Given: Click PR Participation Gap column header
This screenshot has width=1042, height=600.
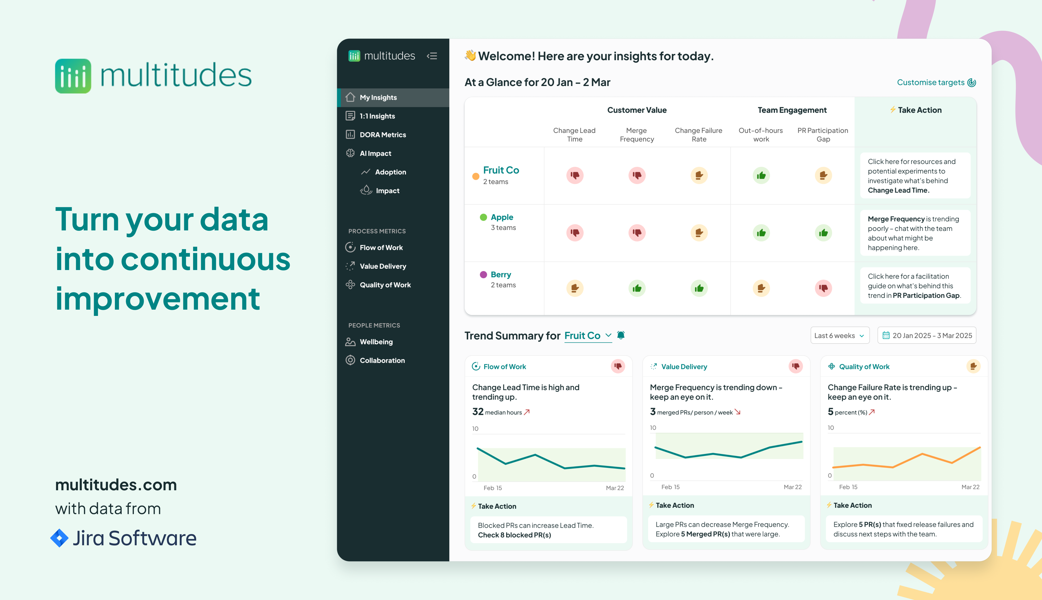Looking at the screenshot, I should click(x=823, y=135).
